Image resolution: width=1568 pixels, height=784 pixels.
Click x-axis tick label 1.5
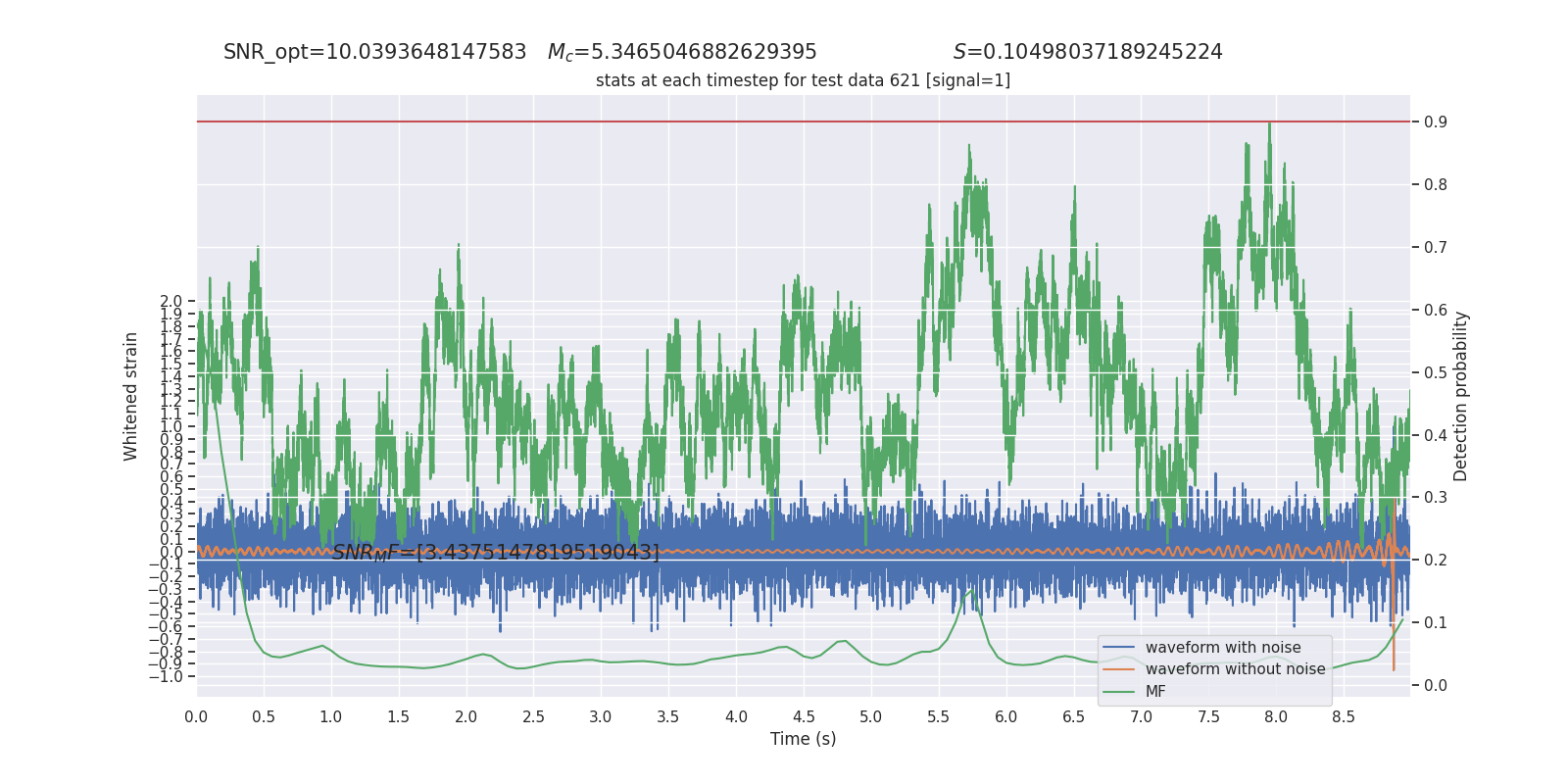point(398,717)
